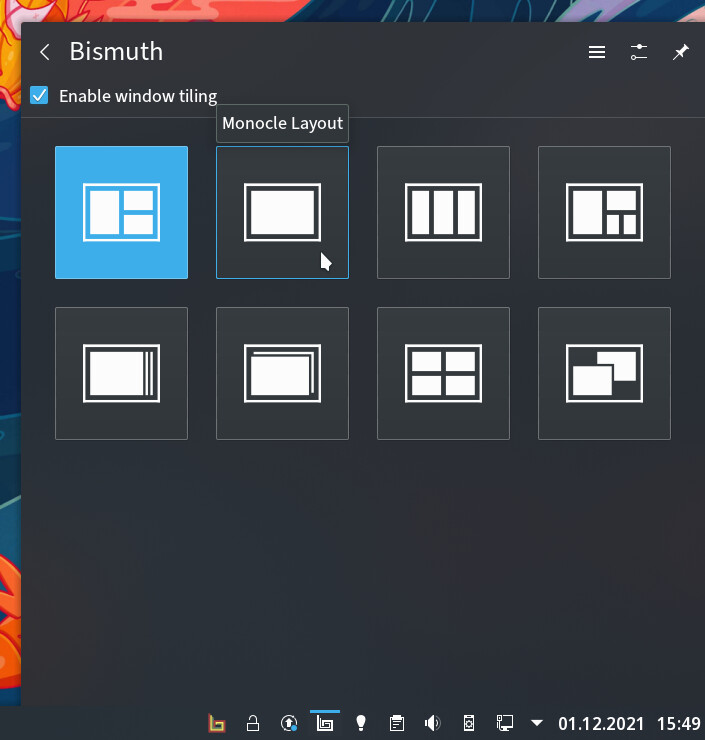Click the lock icon in system tray
705x740 pixels.
pos(253,723)
